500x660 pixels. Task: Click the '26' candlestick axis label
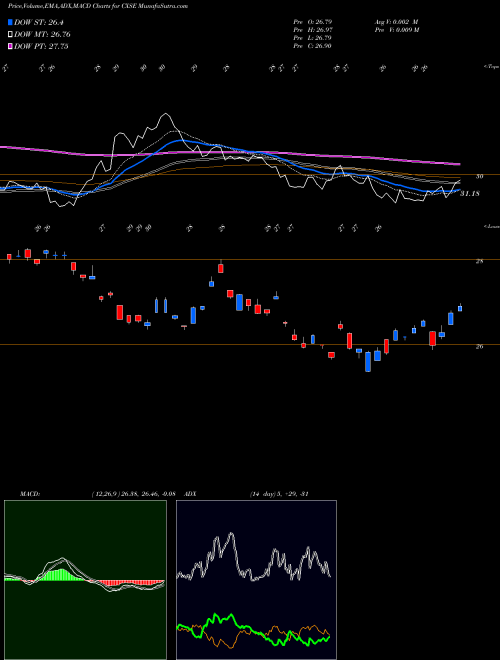479,346
